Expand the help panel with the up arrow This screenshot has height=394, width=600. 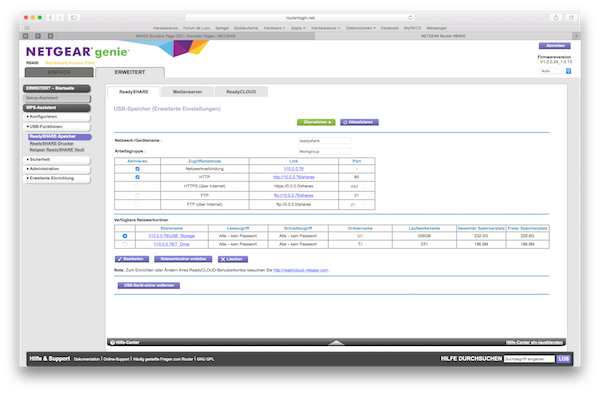point(336,342)
